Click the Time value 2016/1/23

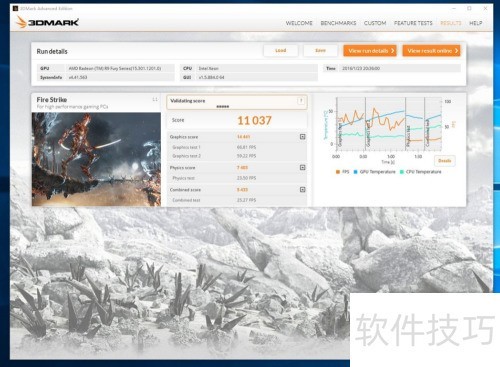(x=361, y=68)
